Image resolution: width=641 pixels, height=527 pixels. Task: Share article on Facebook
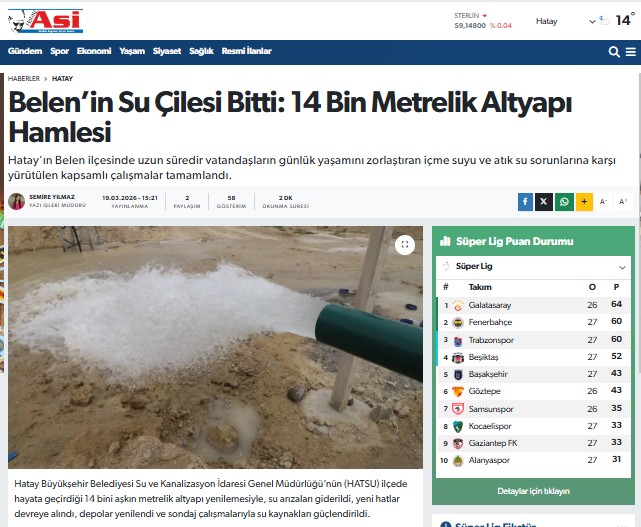(x=525, y=202)
